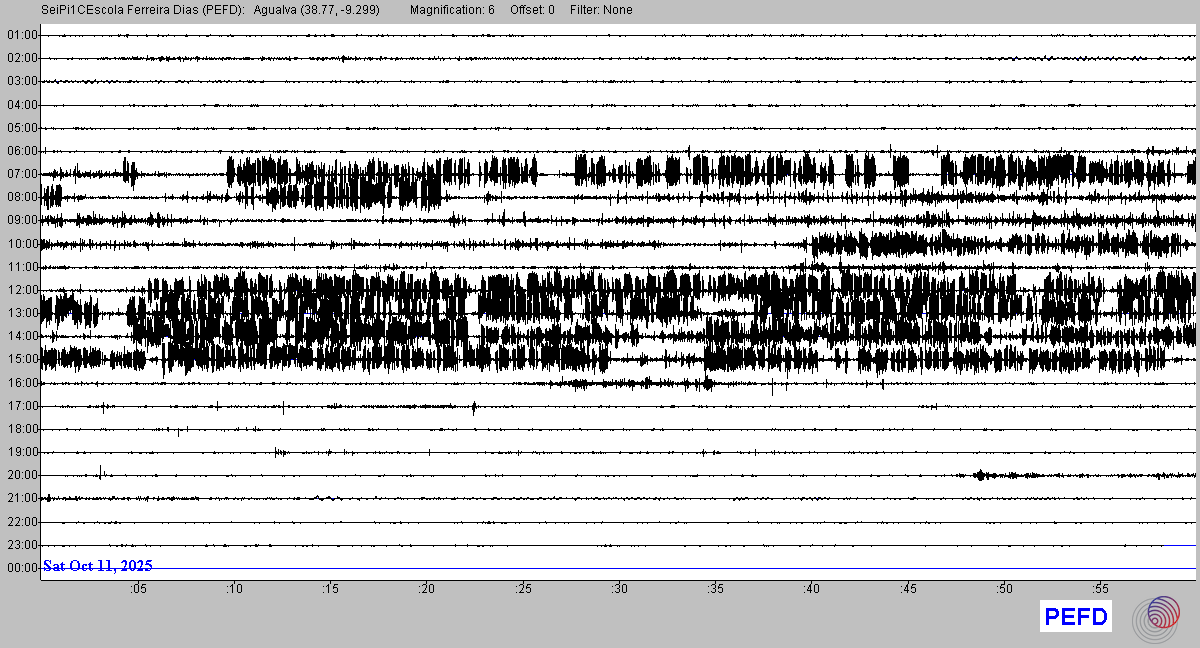Click the :15 minute axis label

tap(330, 588)
